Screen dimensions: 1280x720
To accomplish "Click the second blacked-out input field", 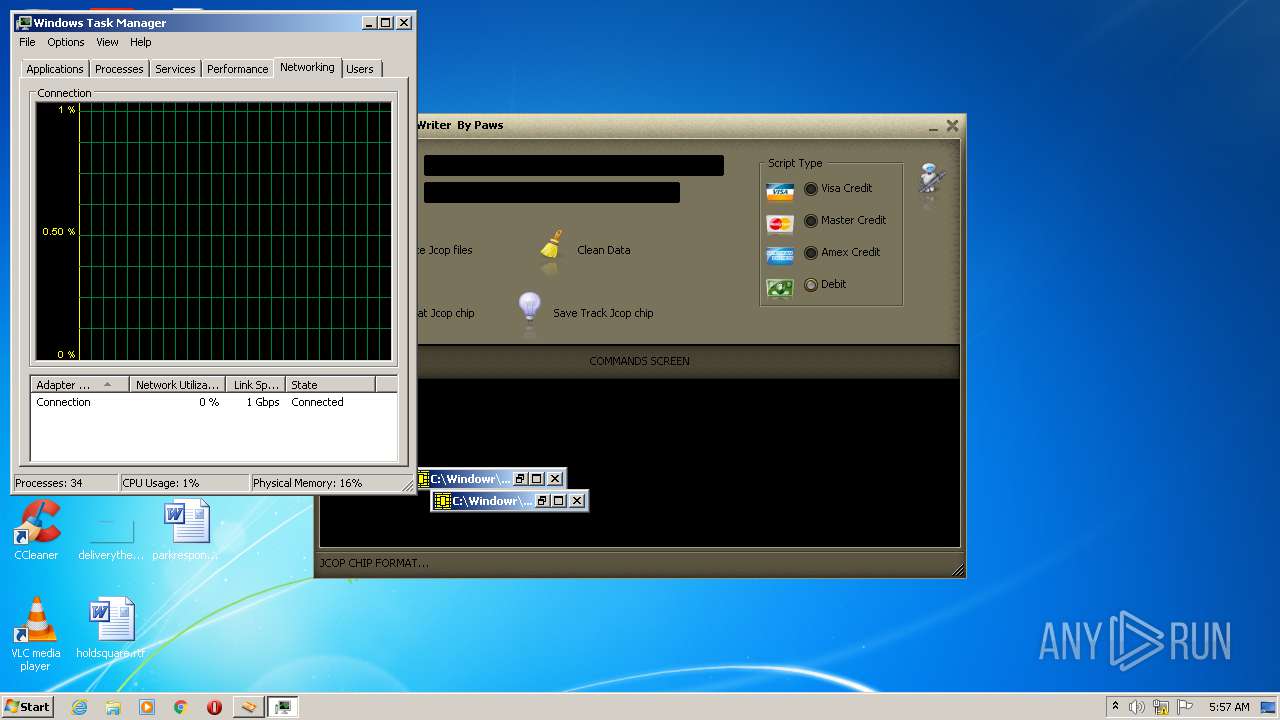I will coord(551,192).
